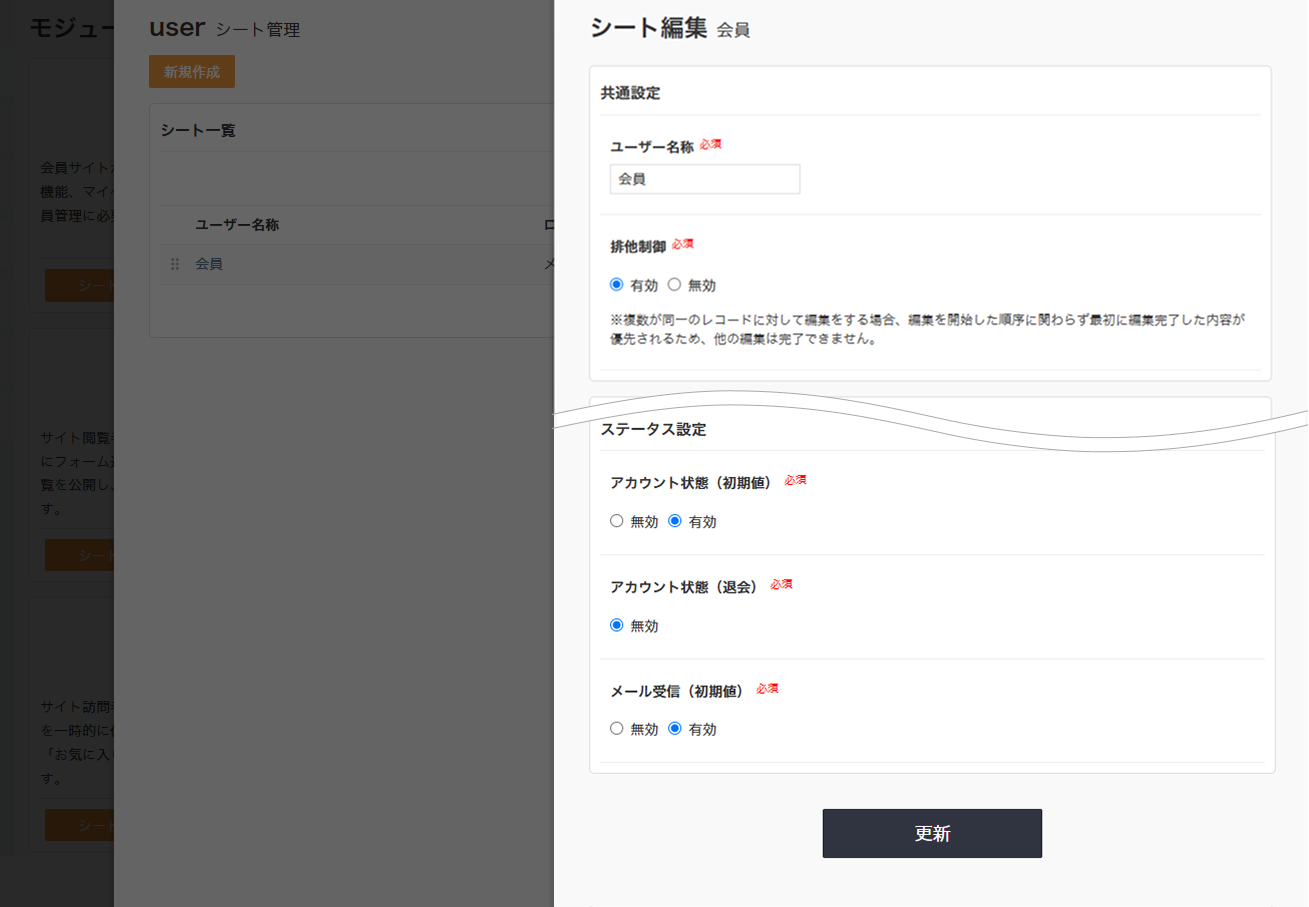Choose 無効 under アカウント状態（退会）
This screenshot has height=907, width=1309.
coord(617,625)
